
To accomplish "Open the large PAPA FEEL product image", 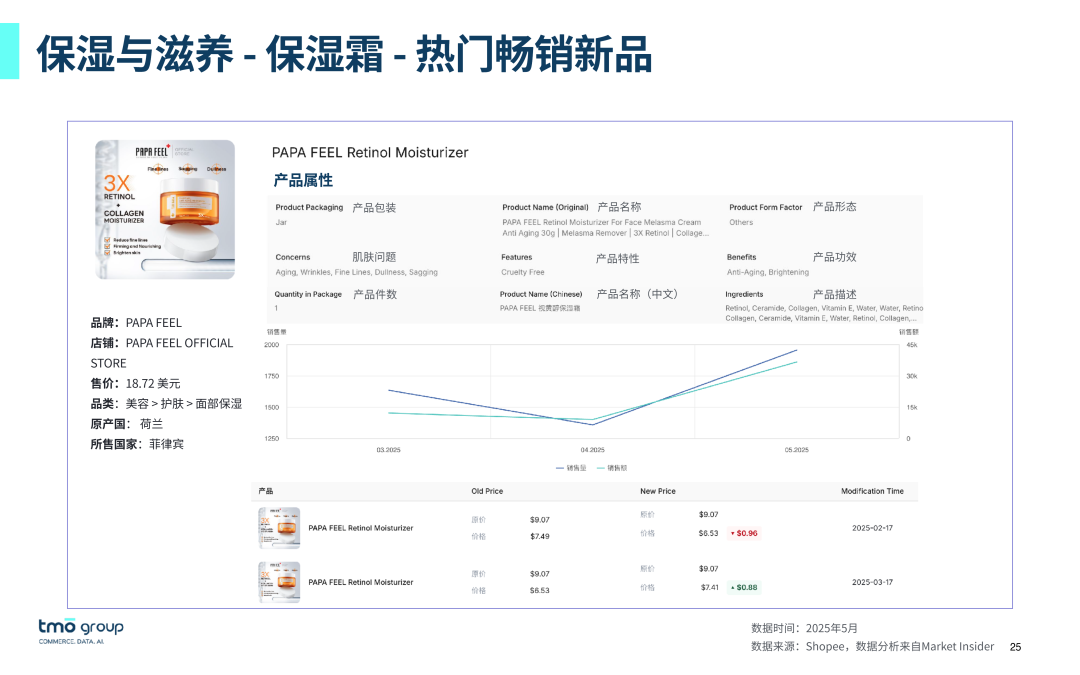I will pyautogui.click(x=165, y=209).
